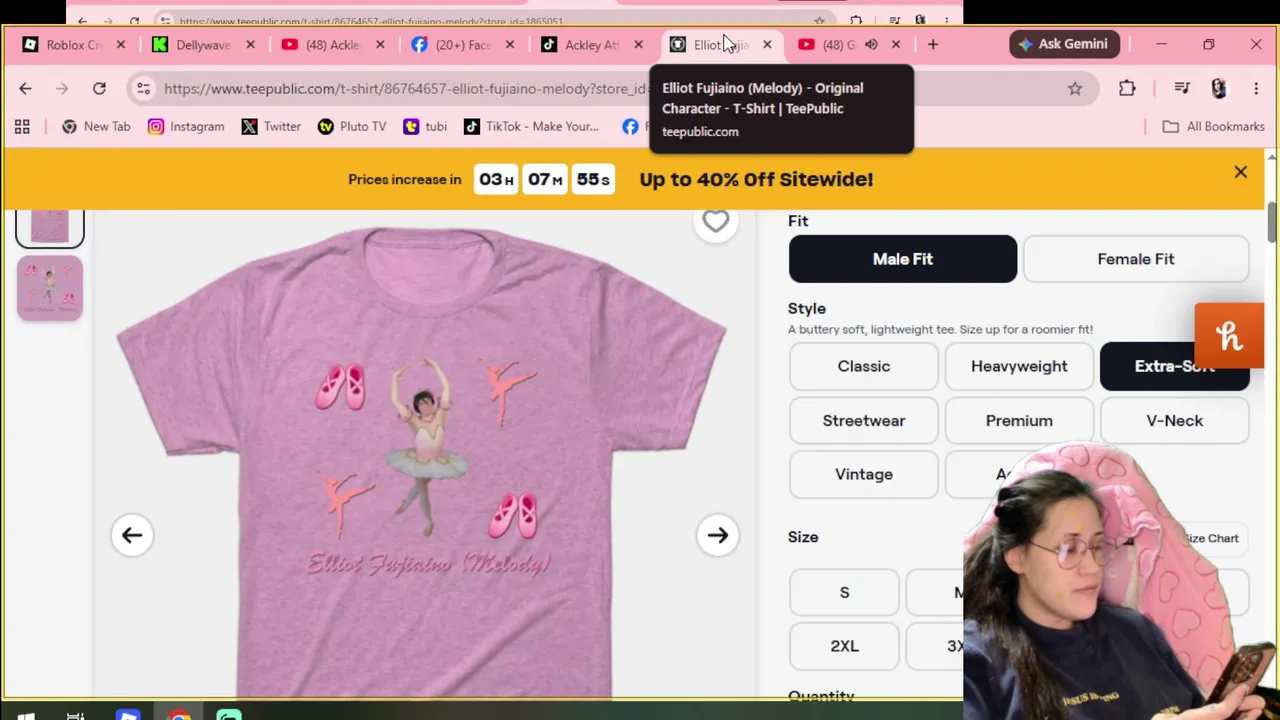
Task: Choose the Heavyweight style
Action: [x=1019, y=366]
